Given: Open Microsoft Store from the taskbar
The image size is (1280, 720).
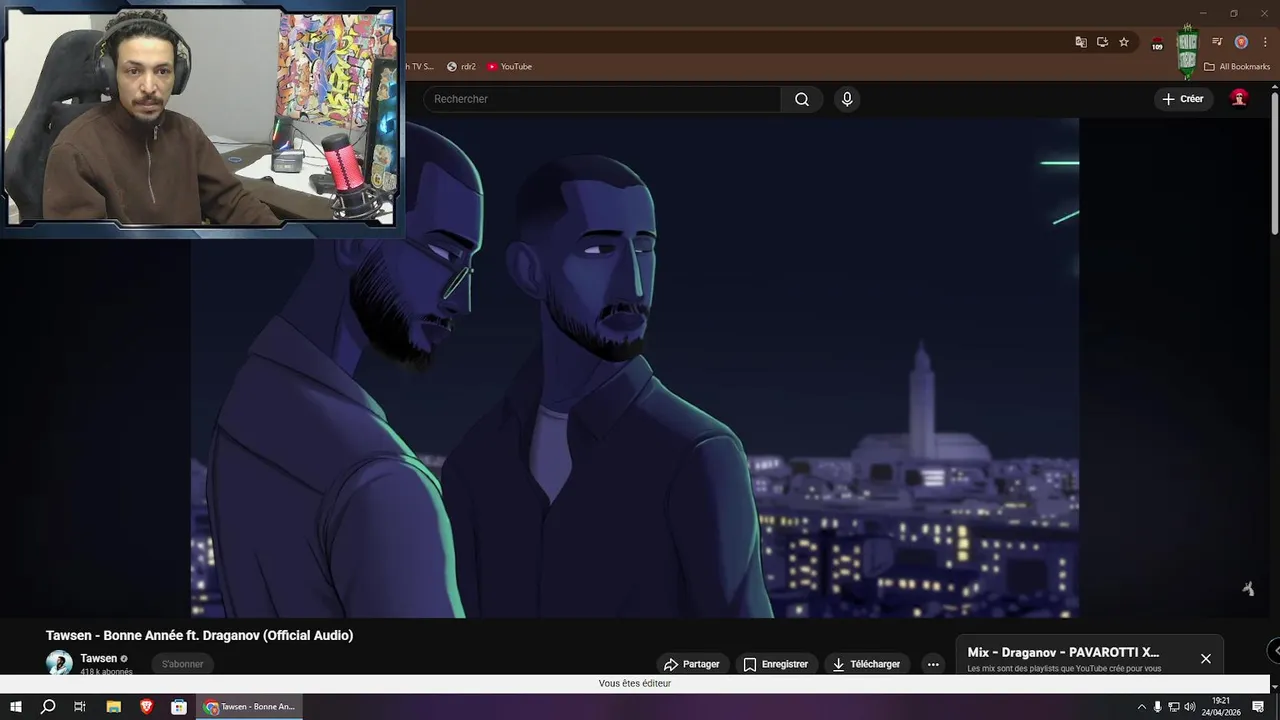Looking at the screenshot, I should [179, 707].
